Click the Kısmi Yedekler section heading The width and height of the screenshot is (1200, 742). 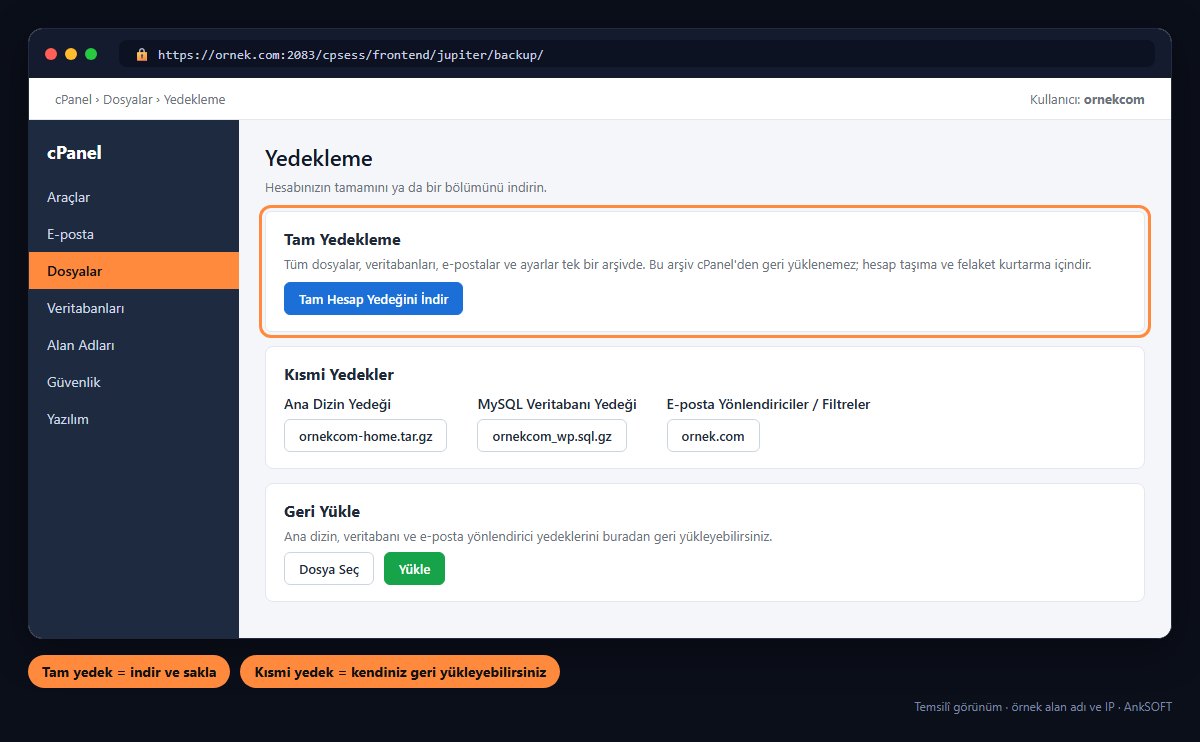(x=339, y=375)
